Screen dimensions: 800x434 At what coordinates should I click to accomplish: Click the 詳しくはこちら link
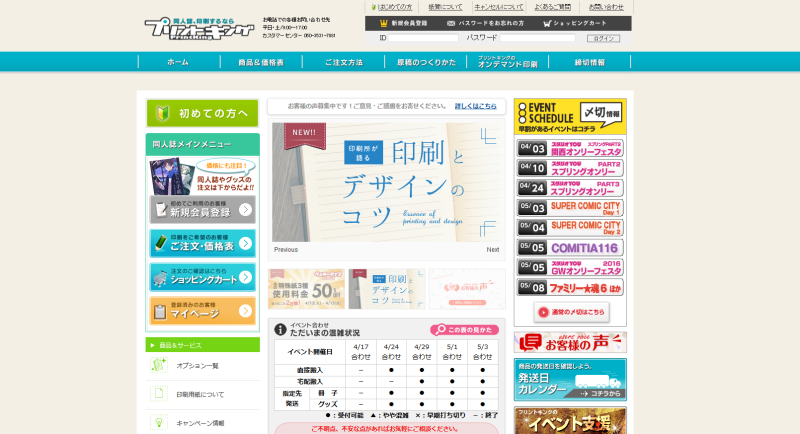pos(475,105)
